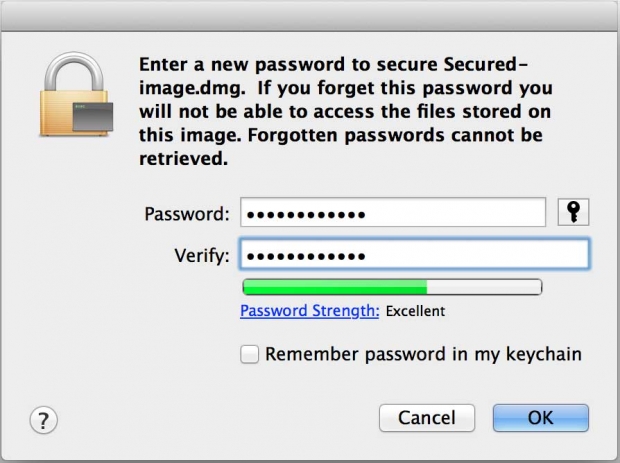Click the 'Verify:' field label

point(202,255)
